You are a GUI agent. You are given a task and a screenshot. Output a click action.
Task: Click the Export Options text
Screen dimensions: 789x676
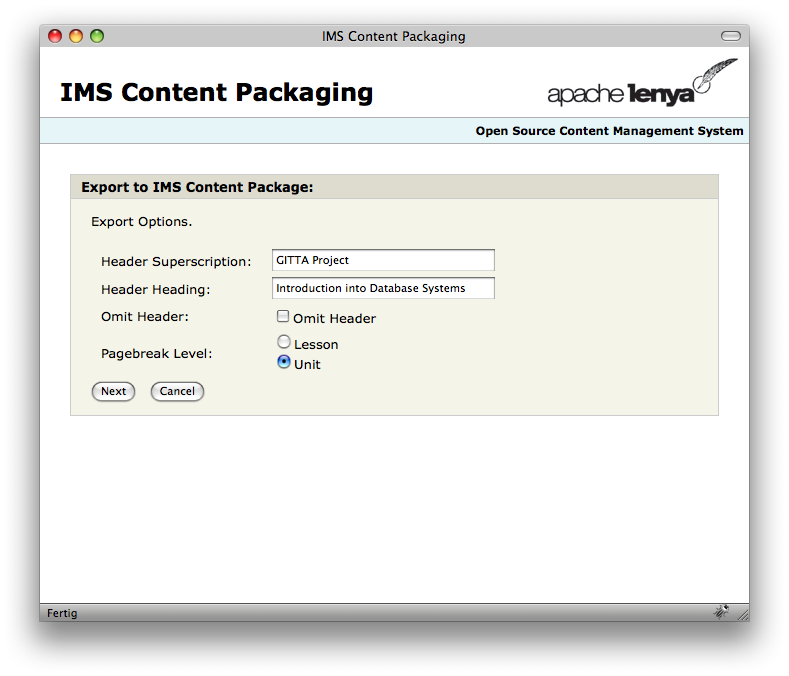[141, 221]
